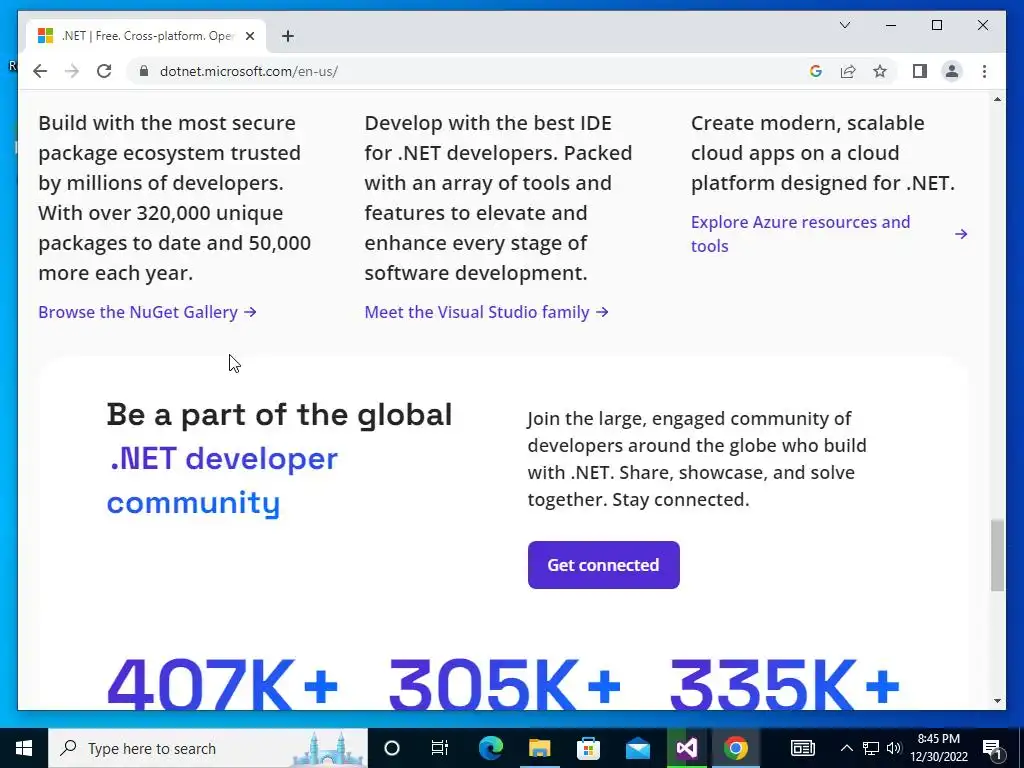Expand the tab search chevron
1024x768 pixels.
tap(844, 25)
